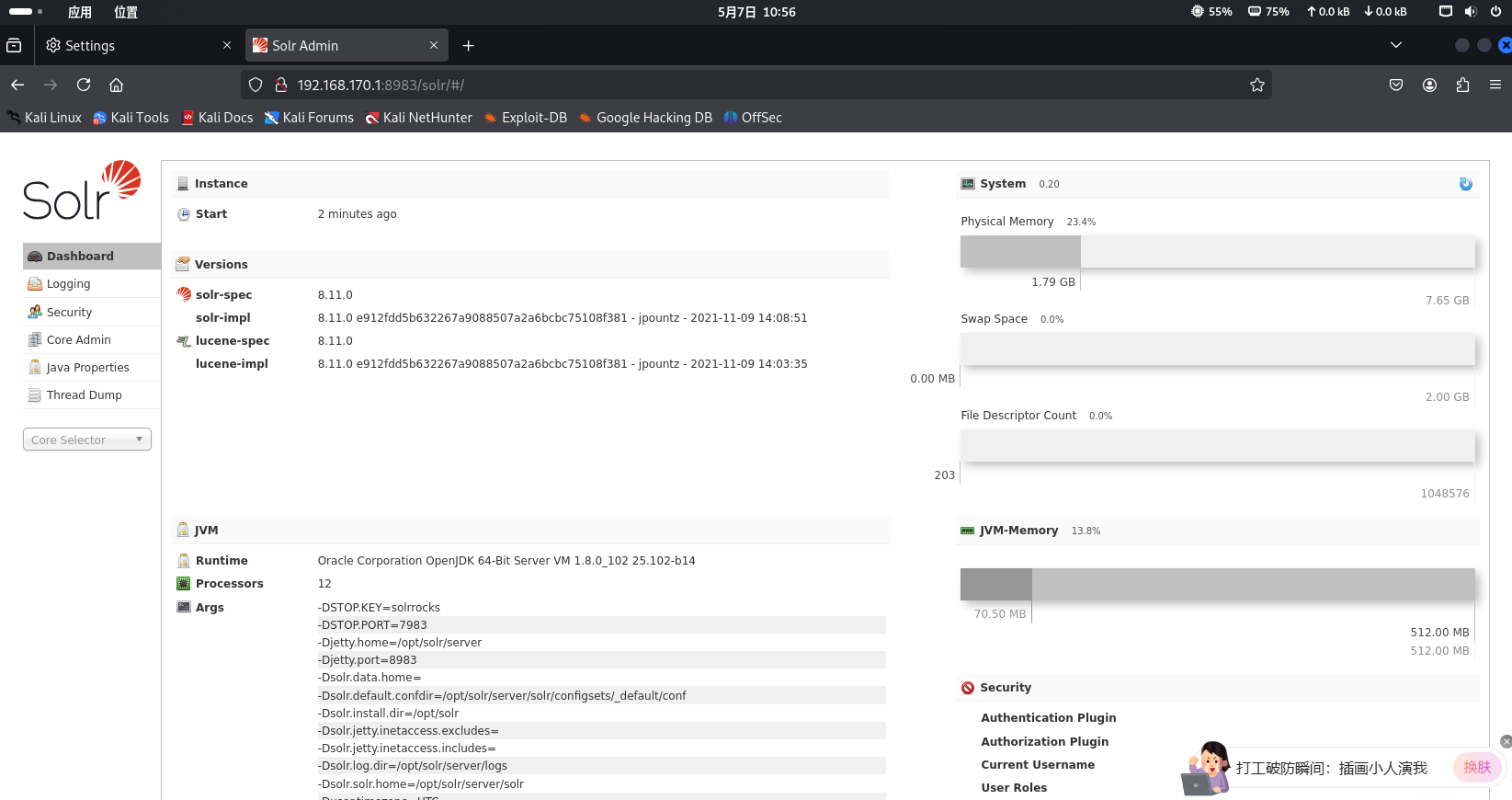Viewport: 1512px width, 800px height.
Task: Open Kali Linux bookmark
Action: click(44, 118)
